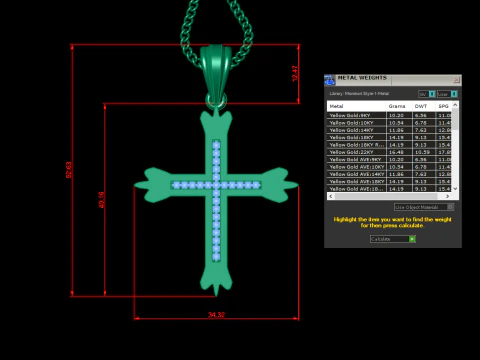Select the Yellow Gold:22KY row
This screenshot has width=480, height=360.
tap(389, 152)
